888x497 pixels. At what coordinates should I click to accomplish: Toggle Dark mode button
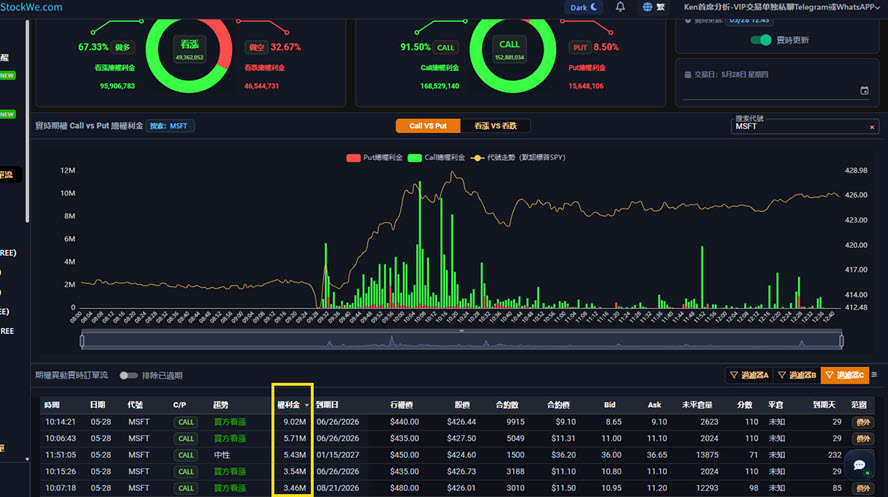(583, 7)
